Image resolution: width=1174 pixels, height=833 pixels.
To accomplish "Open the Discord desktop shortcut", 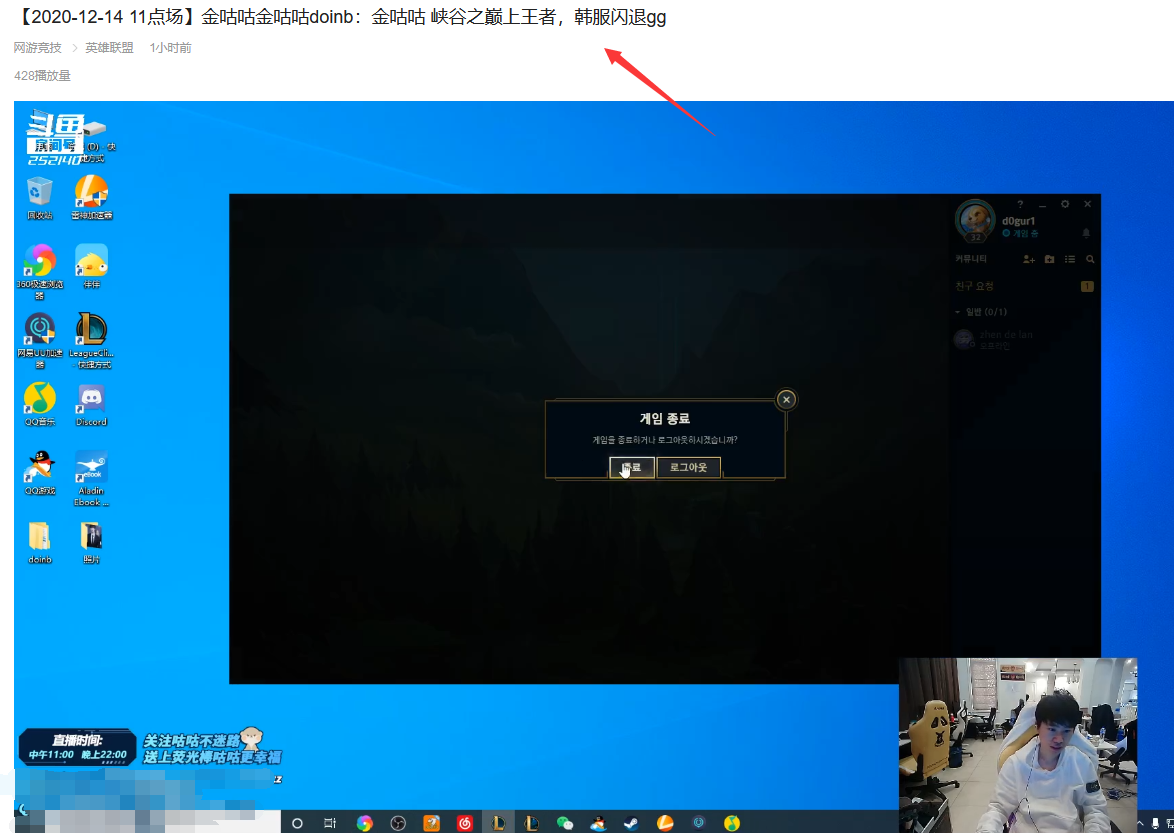I will [91, 404].
